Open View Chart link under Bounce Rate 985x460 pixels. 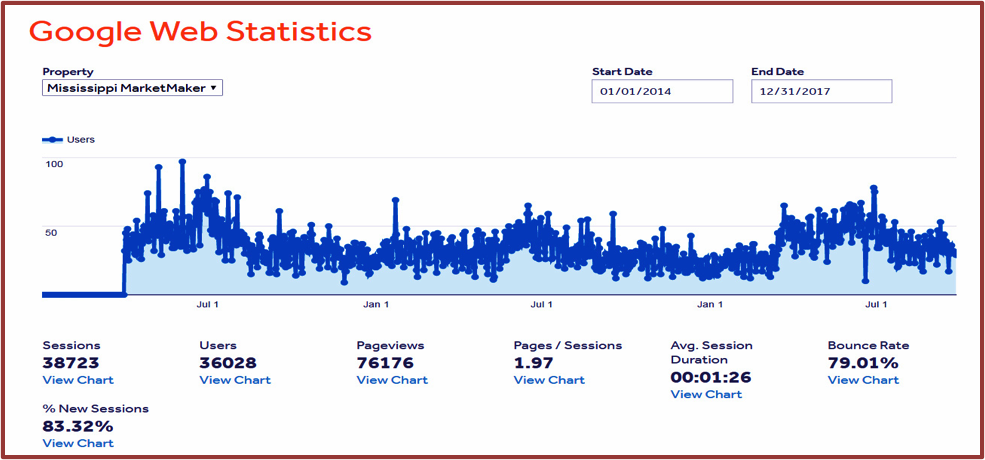pyautogui.click(x=863, y=380)
